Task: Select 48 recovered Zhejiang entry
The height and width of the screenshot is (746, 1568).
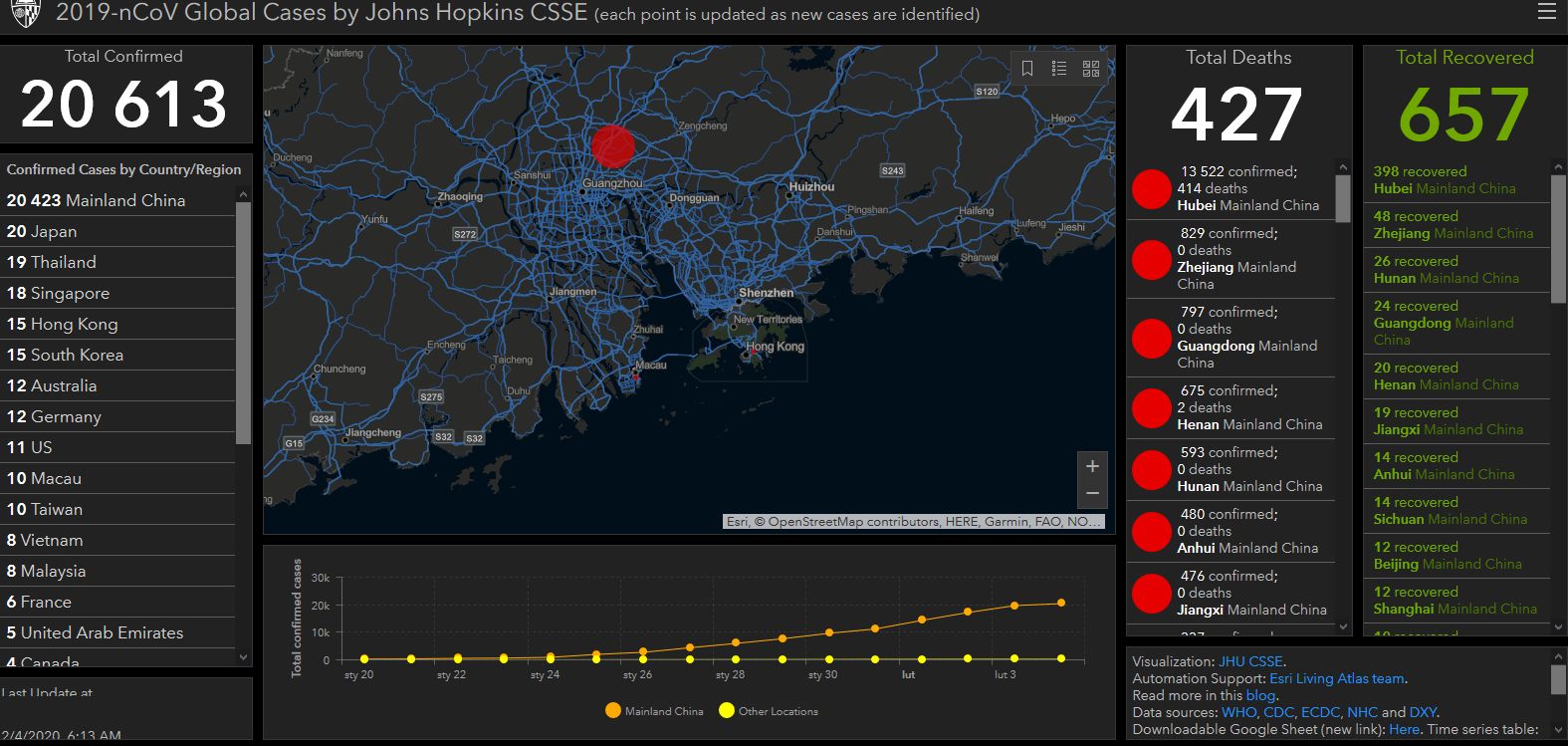Action: pyautogui.click(x=1456, y=225)
